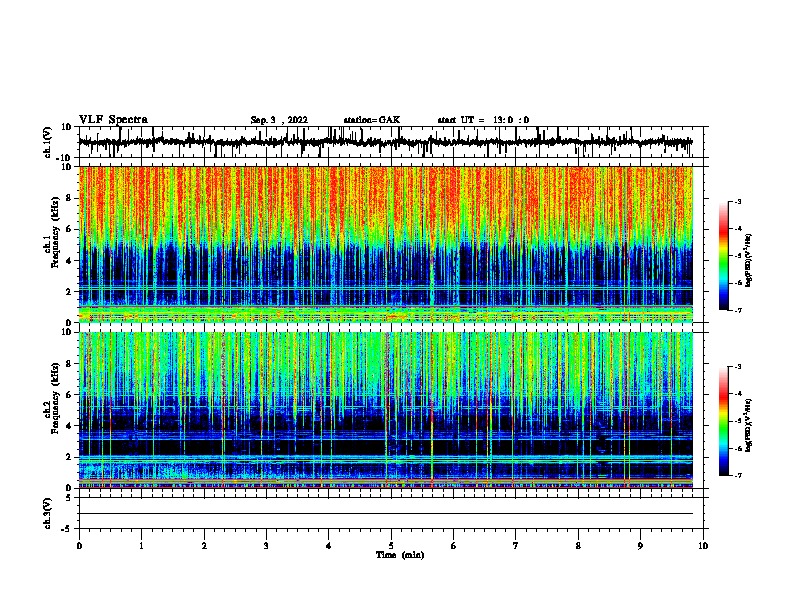Click the "8" kHz tick on ch.1 frequency axis
The height and width of the screenshot is (612, 792).
pyautogui.click(x=70, y=198)
